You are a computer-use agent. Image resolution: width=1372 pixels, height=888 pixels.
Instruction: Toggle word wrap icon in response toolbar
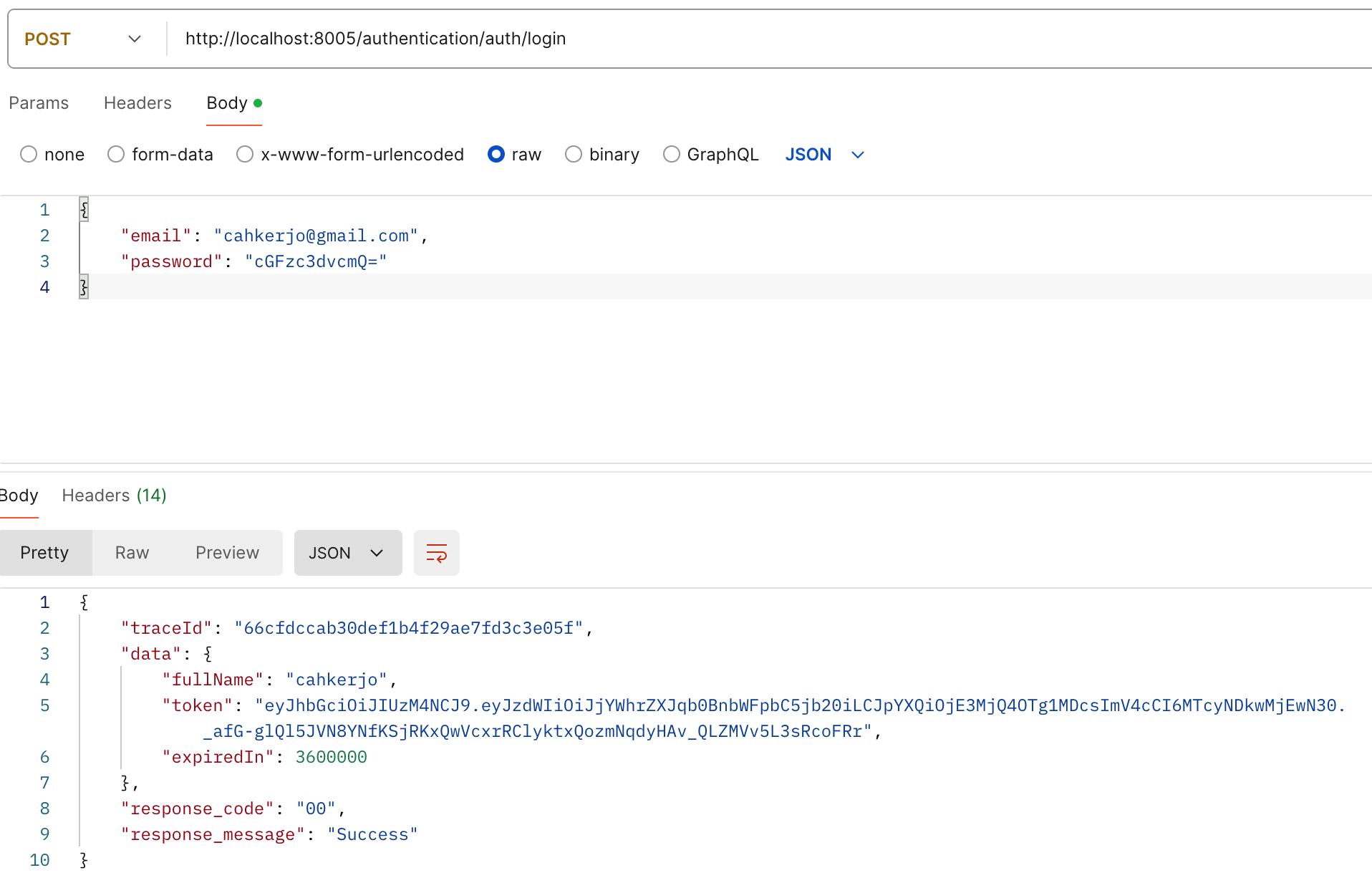tap(436, 553)
